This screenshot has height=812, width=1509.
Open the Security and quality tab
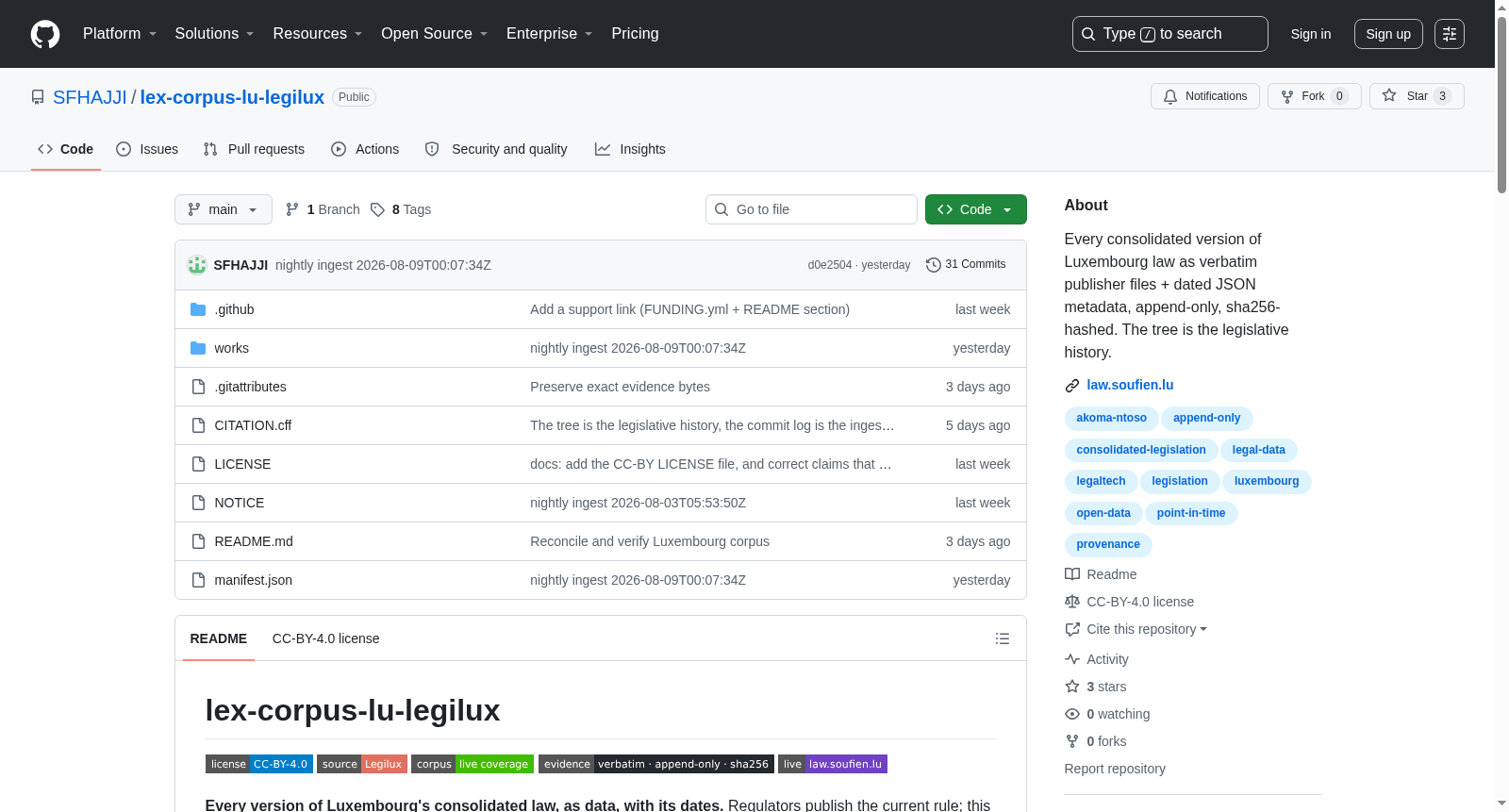[496, 149]
